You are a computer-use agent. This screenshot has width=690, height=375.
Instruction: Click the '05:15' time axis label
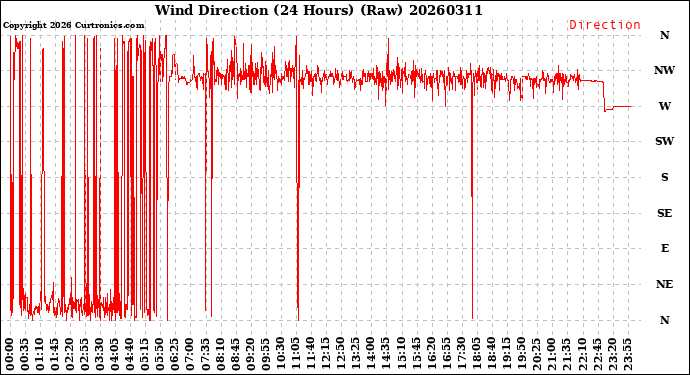click(145, 355)
